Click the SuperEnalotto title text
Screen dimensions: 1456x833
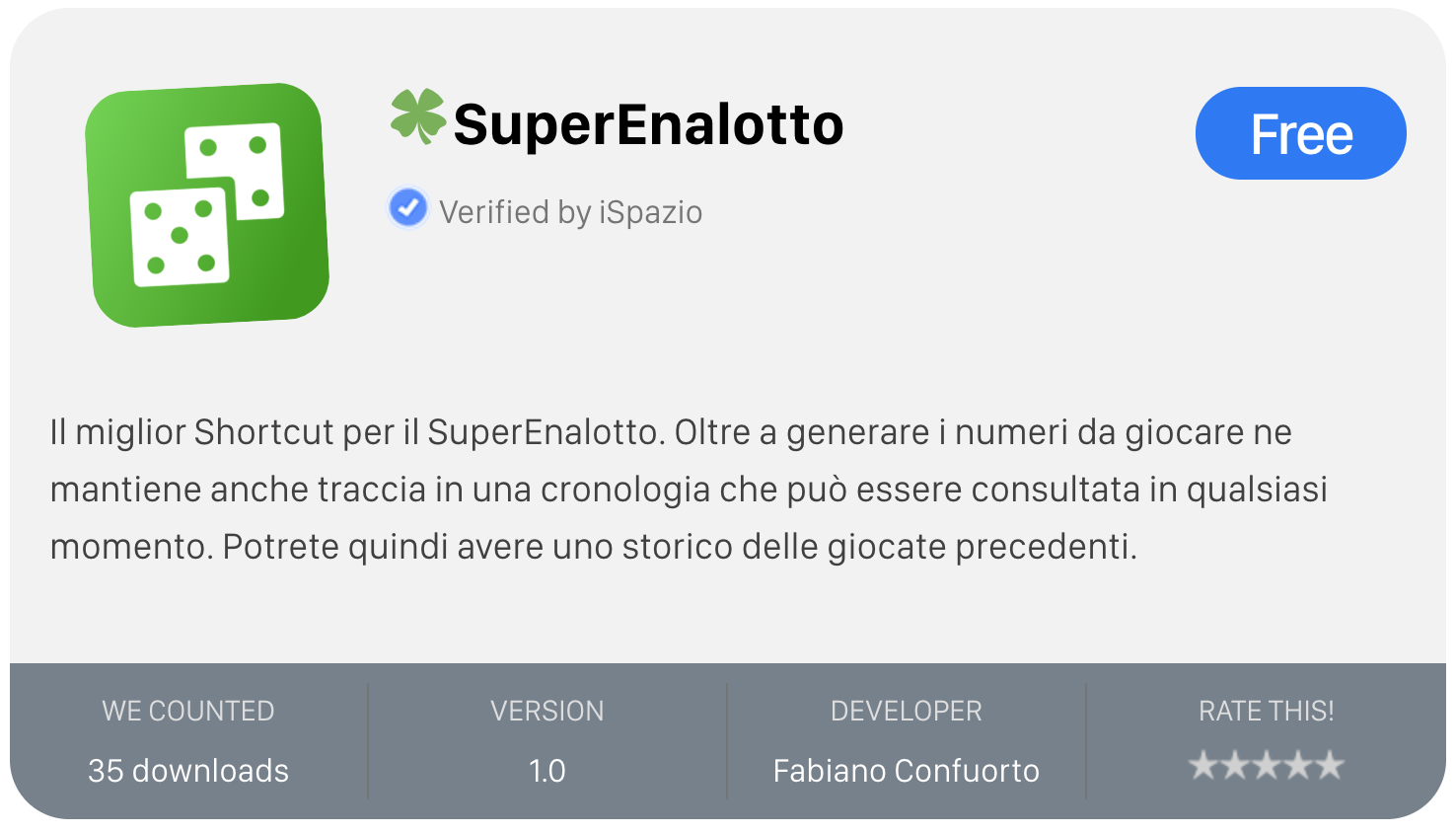pyautogui.click(x=648, y=125)
